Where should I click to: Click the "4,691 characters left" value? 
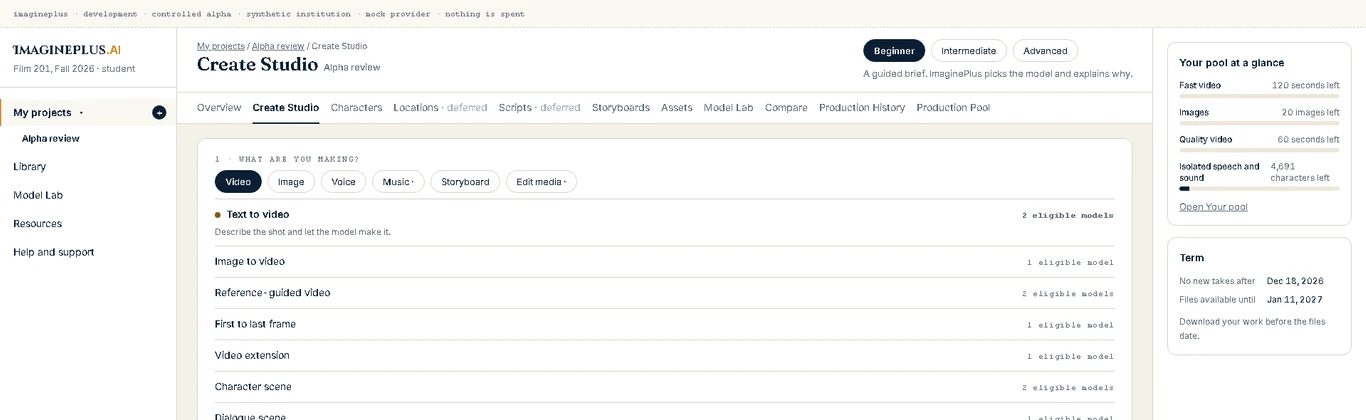tap(1300, 172)
